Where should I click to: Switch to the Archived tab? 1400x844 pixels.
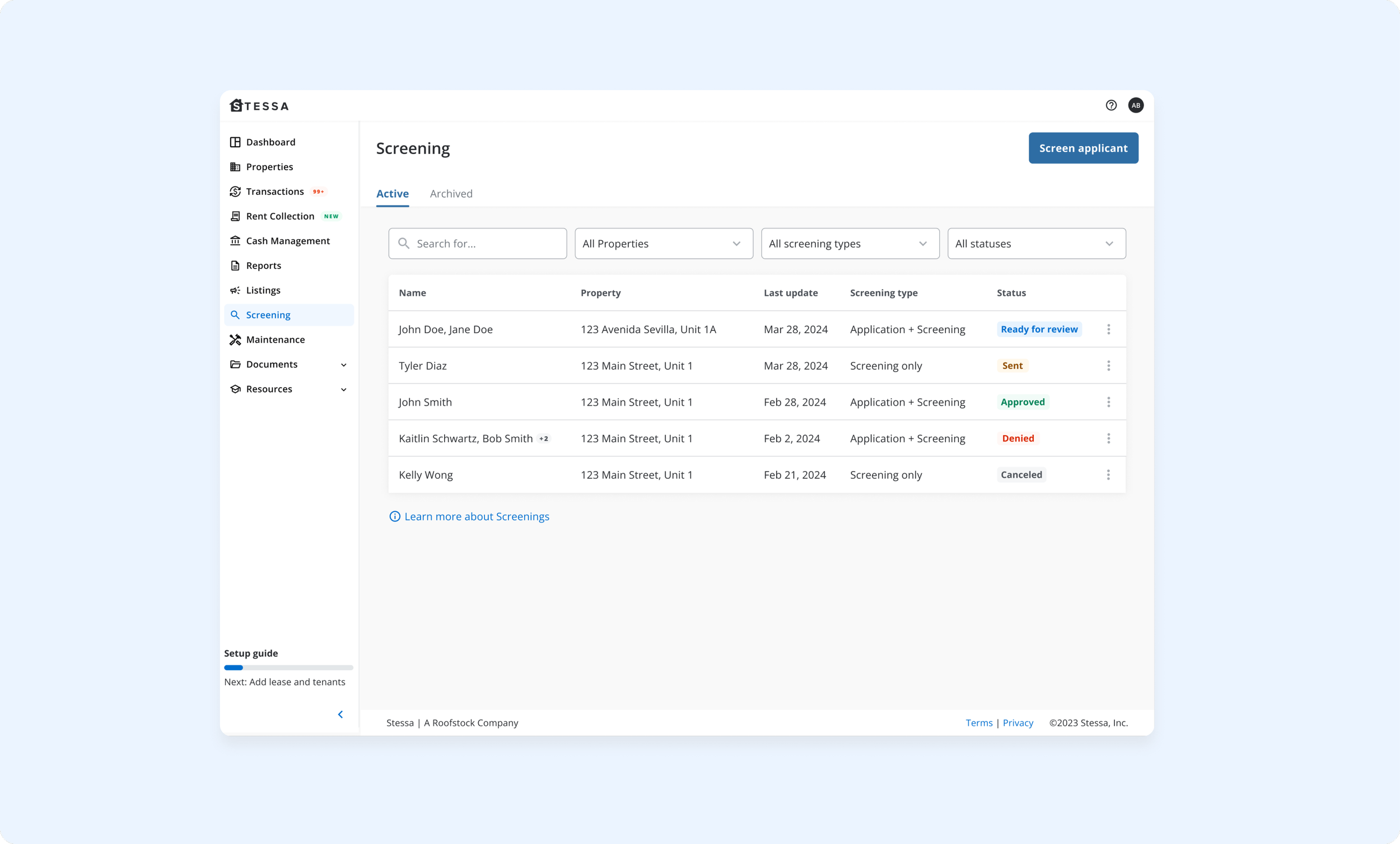pyautogui.click(x=451, y=194)
